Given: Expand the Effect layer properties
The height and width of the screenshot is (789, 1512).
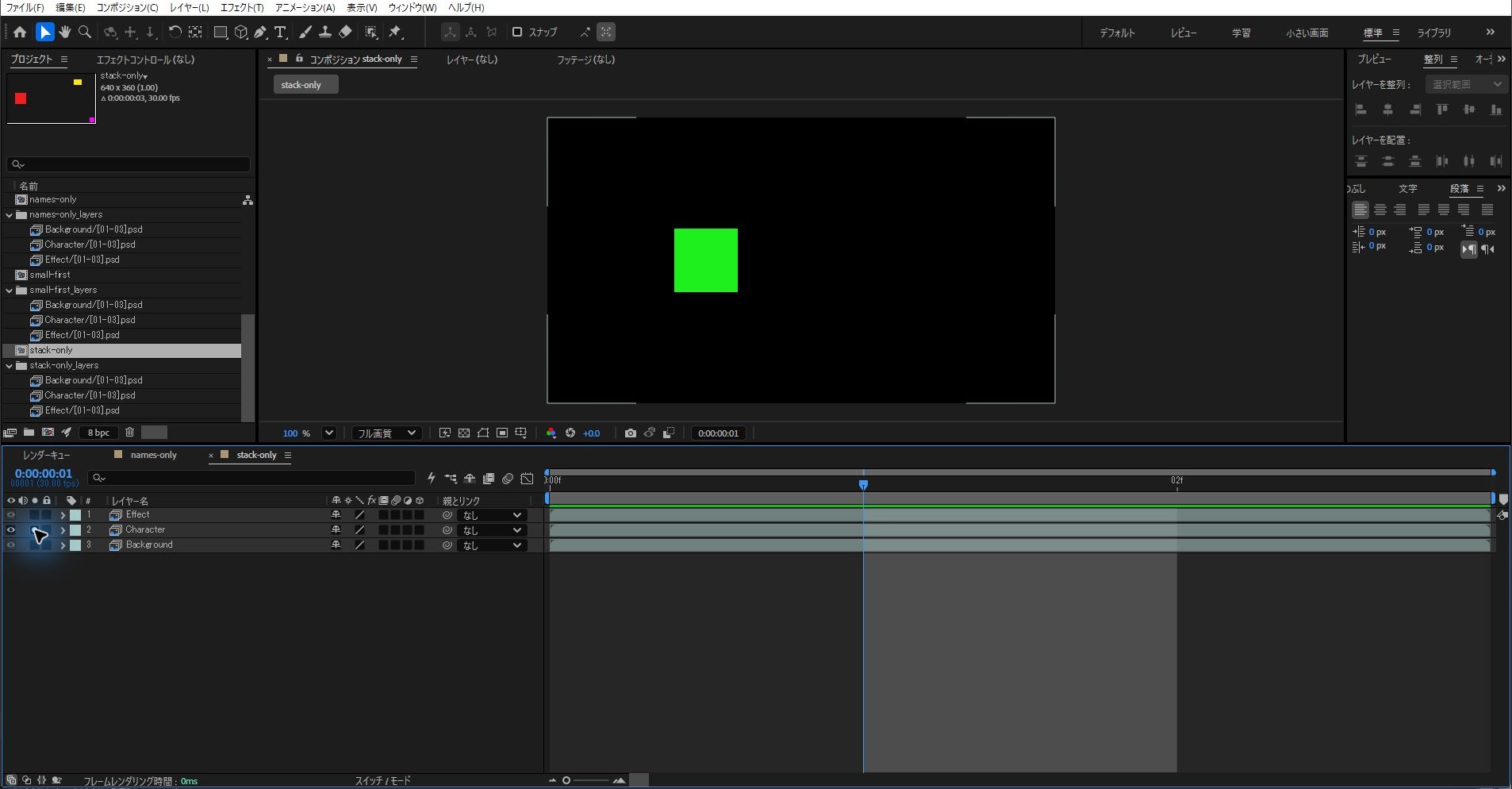Looking at the screenshot, I should point(63,515).
